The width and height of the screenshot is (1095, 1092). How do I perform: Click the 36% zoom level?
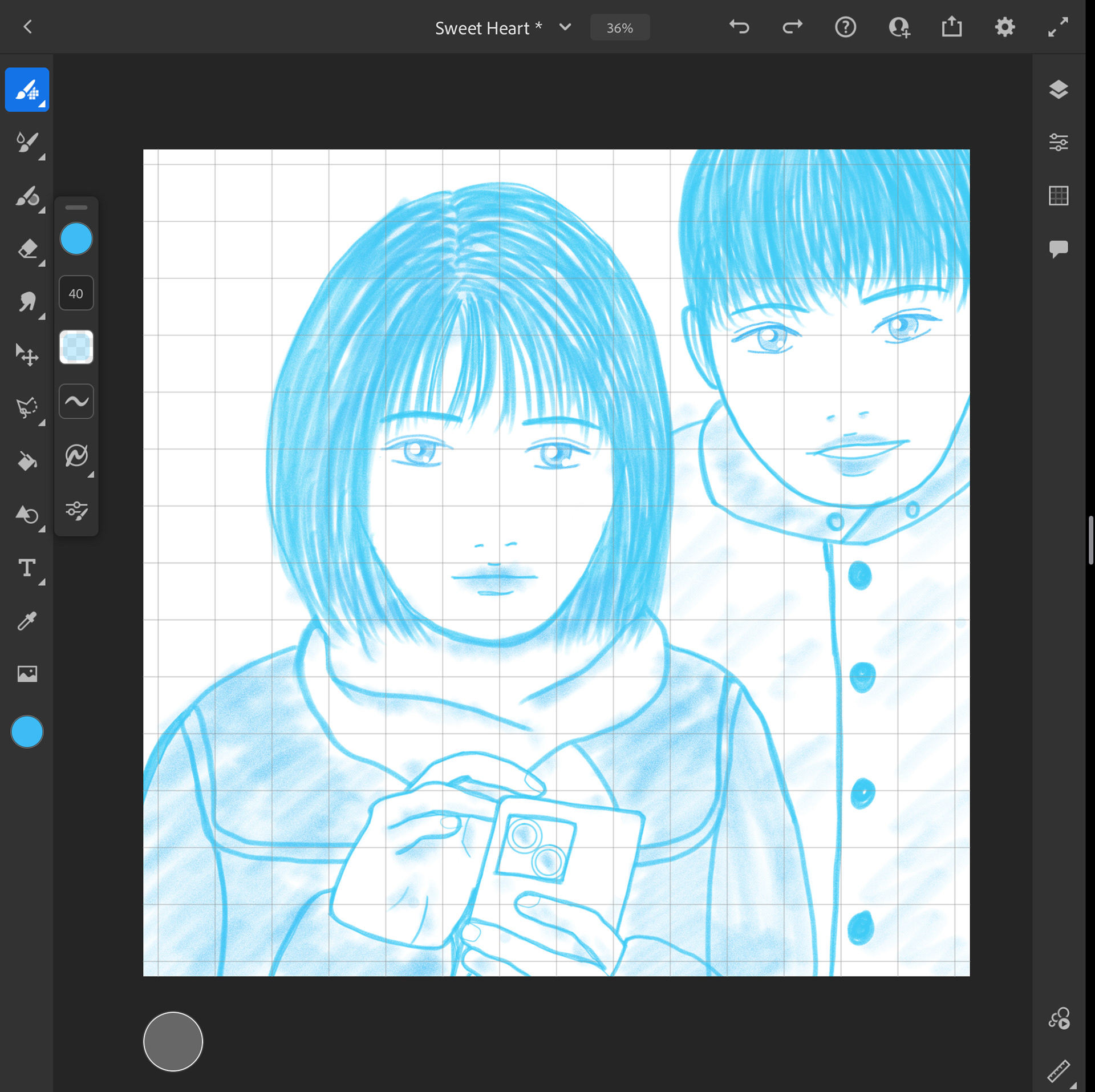(619, 28)
